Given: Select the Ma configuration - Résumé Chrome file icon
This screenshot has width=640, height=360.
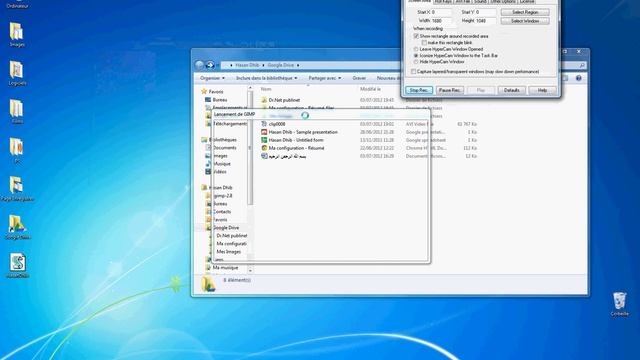Looking at the screenshot, I should pyautogui.click(x=264, y=148).
